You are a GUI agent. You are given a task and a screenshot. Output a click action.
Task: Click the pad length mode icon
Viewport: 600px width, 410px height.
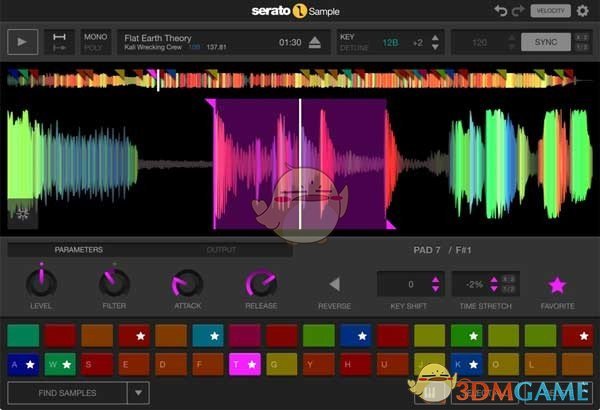[59, 42]
